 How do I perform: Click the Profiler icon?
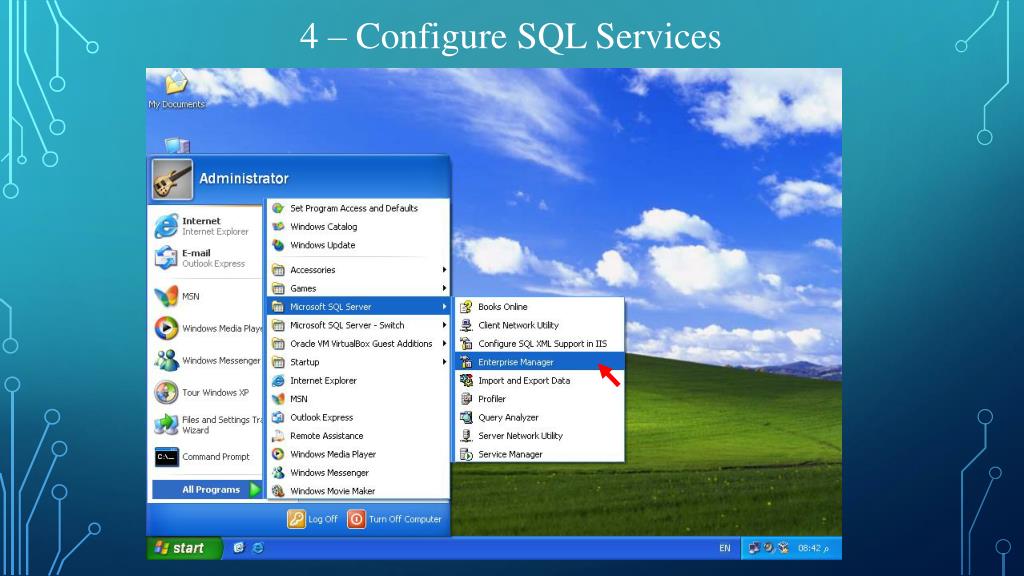click(466, 399)
